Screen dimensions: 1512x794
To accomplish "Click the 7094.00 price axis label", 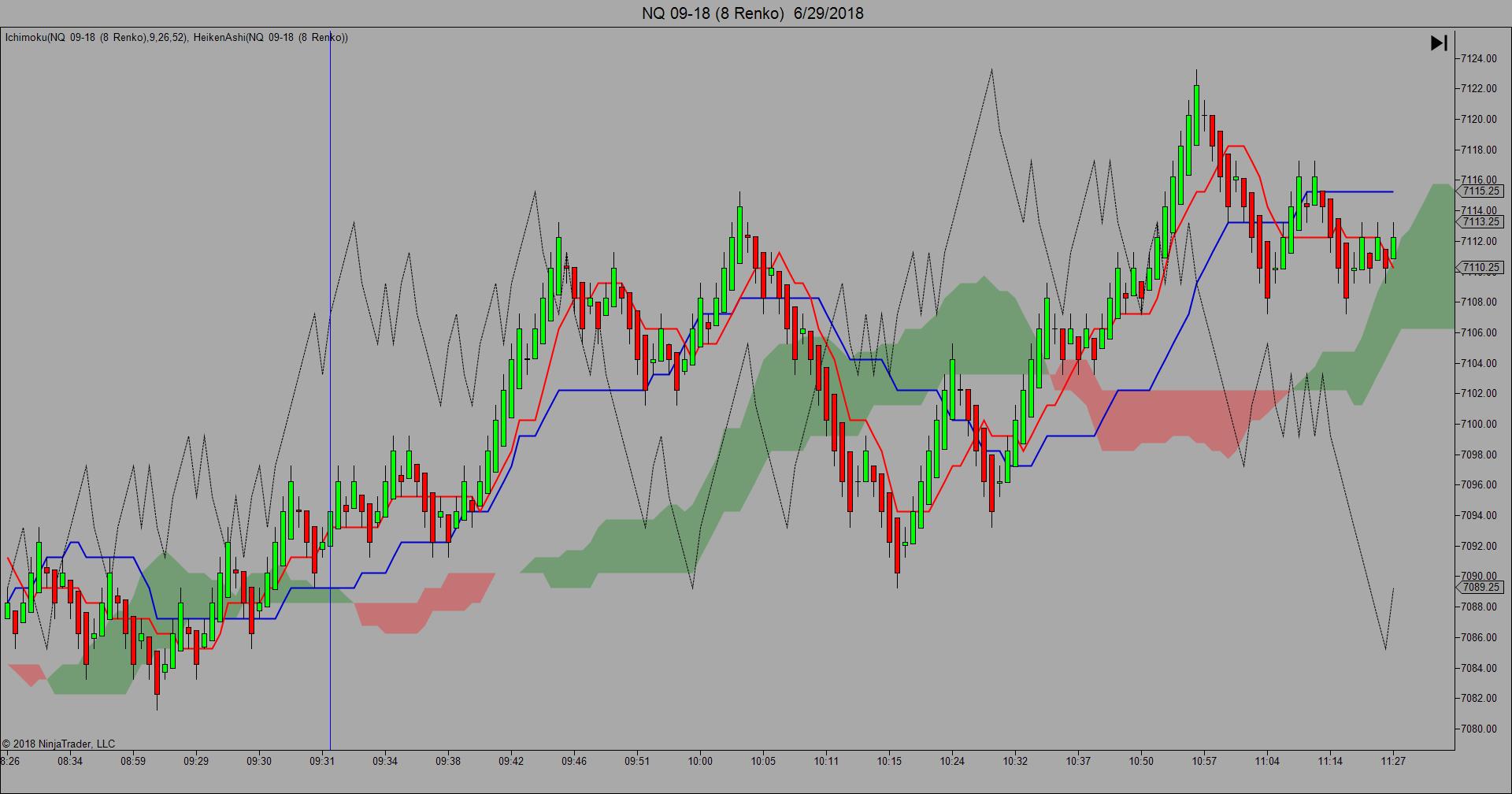I will pos(1479,515).
